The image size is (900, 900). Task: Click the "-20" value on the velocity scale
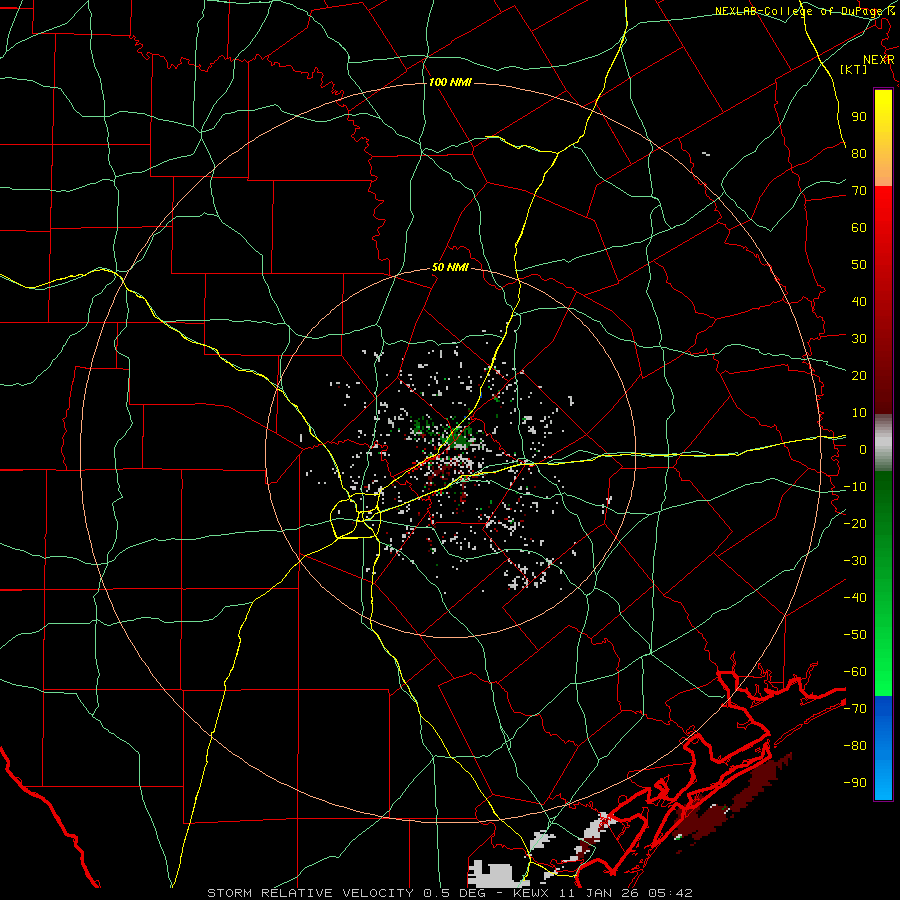tap(855, 523)
